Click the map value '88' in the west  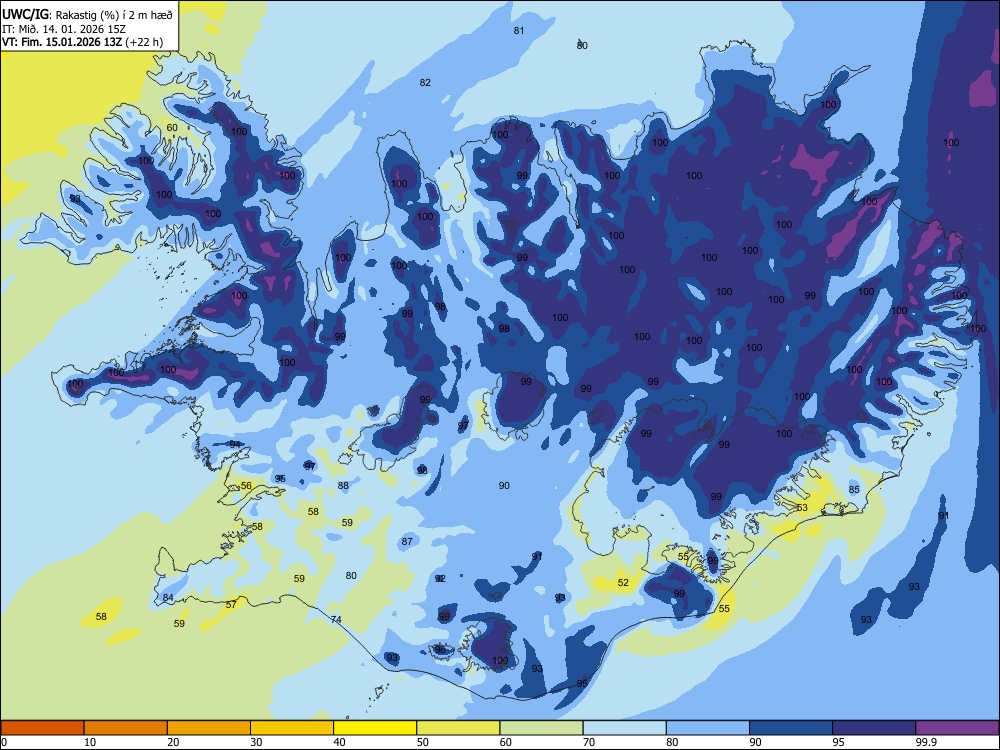click(343, 485)
